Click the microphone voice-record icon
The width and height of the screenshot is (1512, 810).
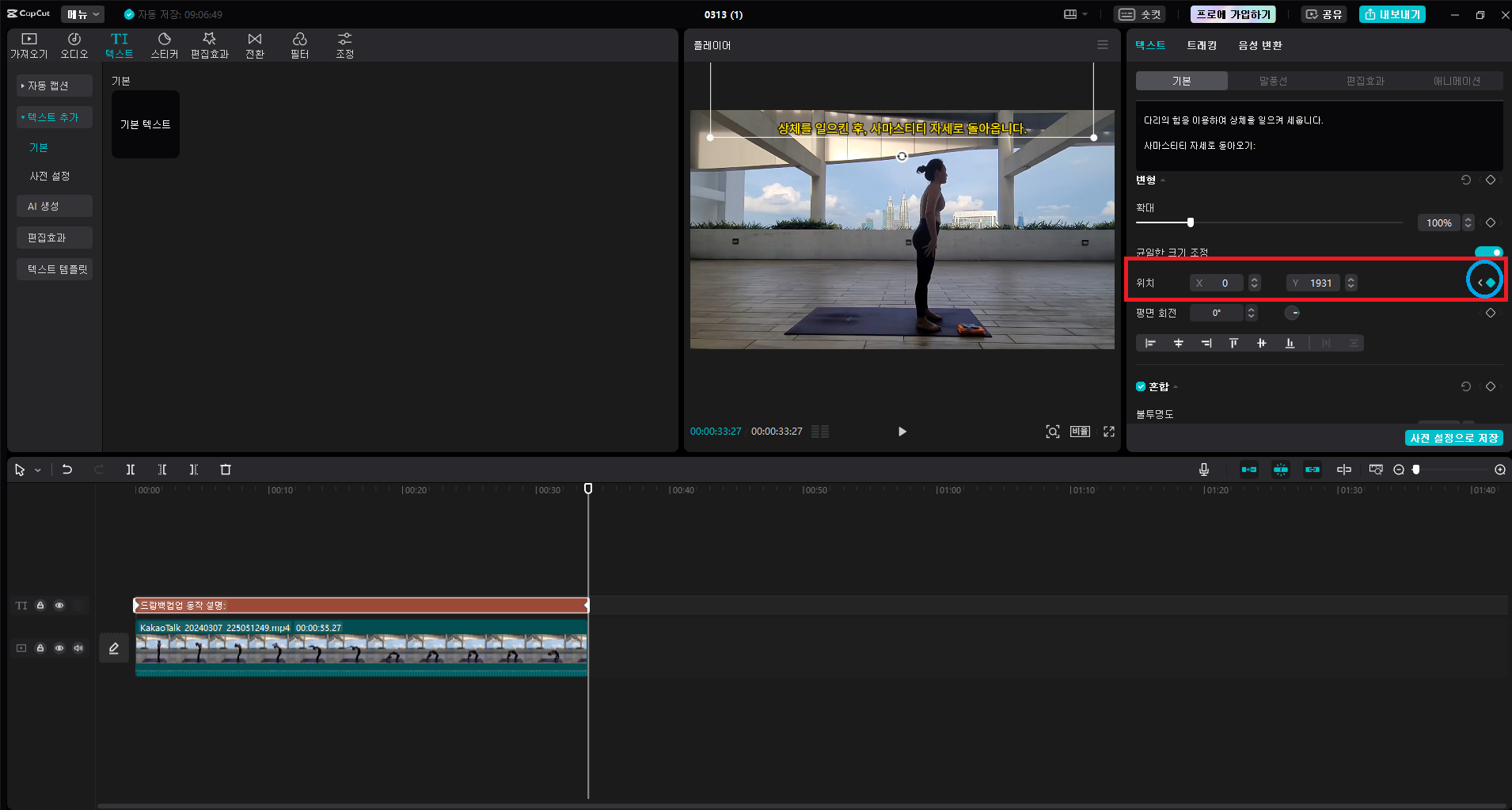(x=1204, y=470)
